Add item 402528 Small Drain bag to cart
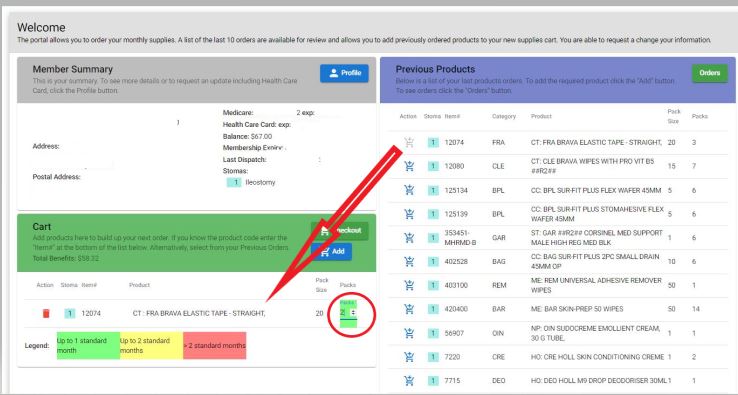This screenshot has width=738, height=395. [409, 261]
